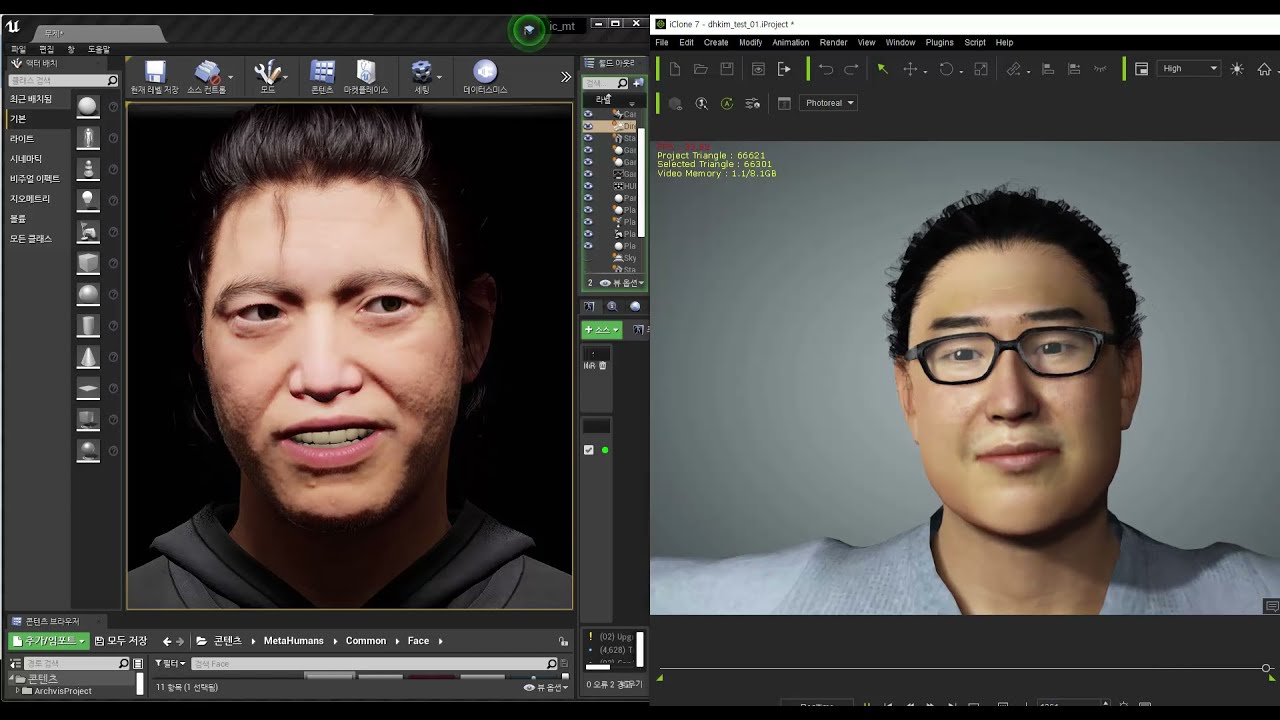Screen dimensions: 1280x720
Task: Select the green Select arrow tool in iClone
Action: [x=882, y=69]
